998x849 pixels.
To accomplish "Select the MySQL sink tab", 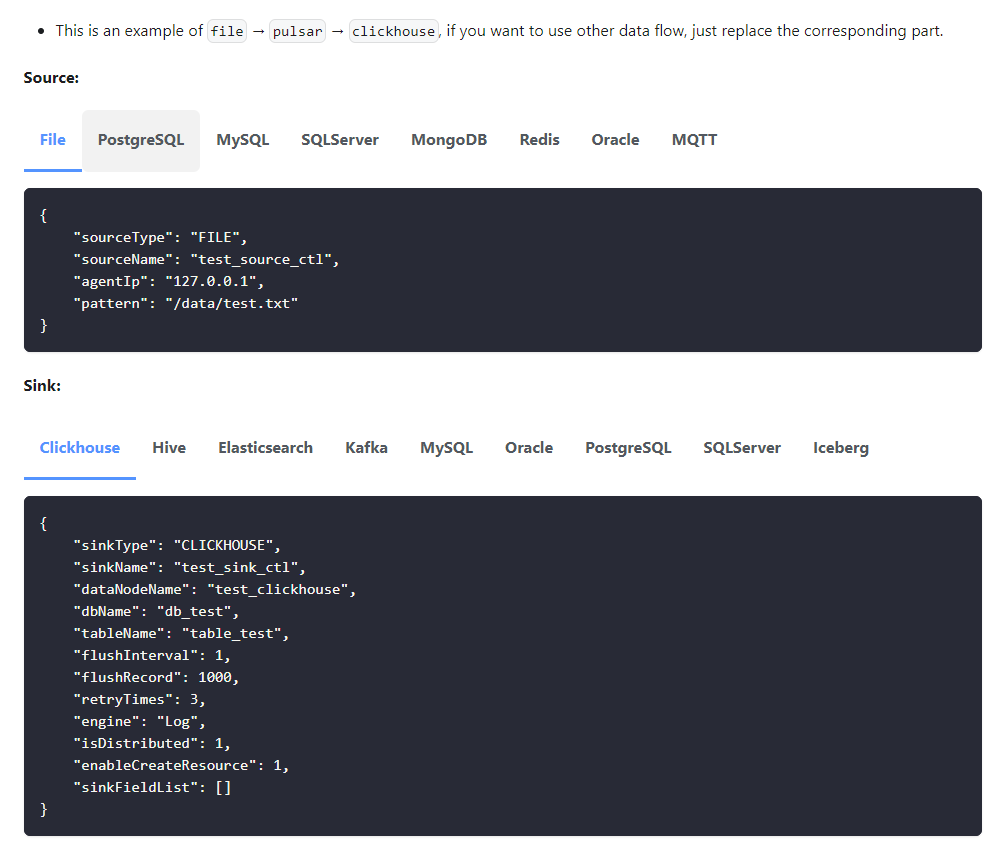I will click(446, 448).
